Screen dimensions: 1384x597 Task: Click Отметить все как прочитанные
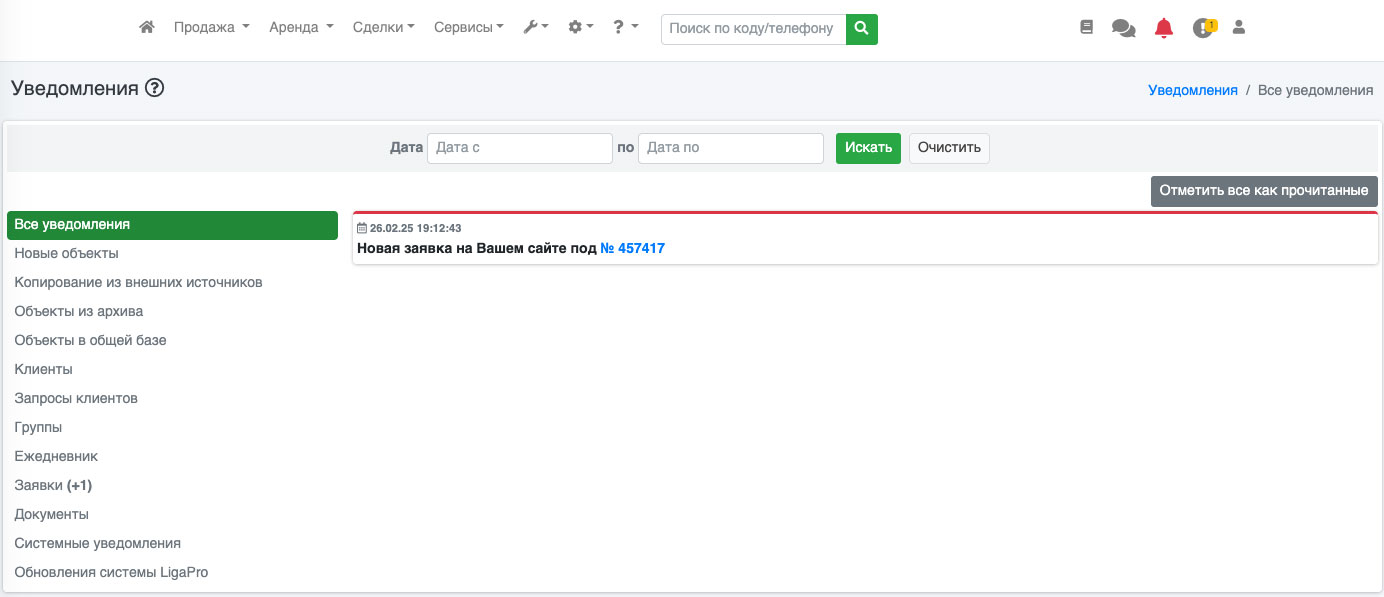click(x=1264, y=191)
